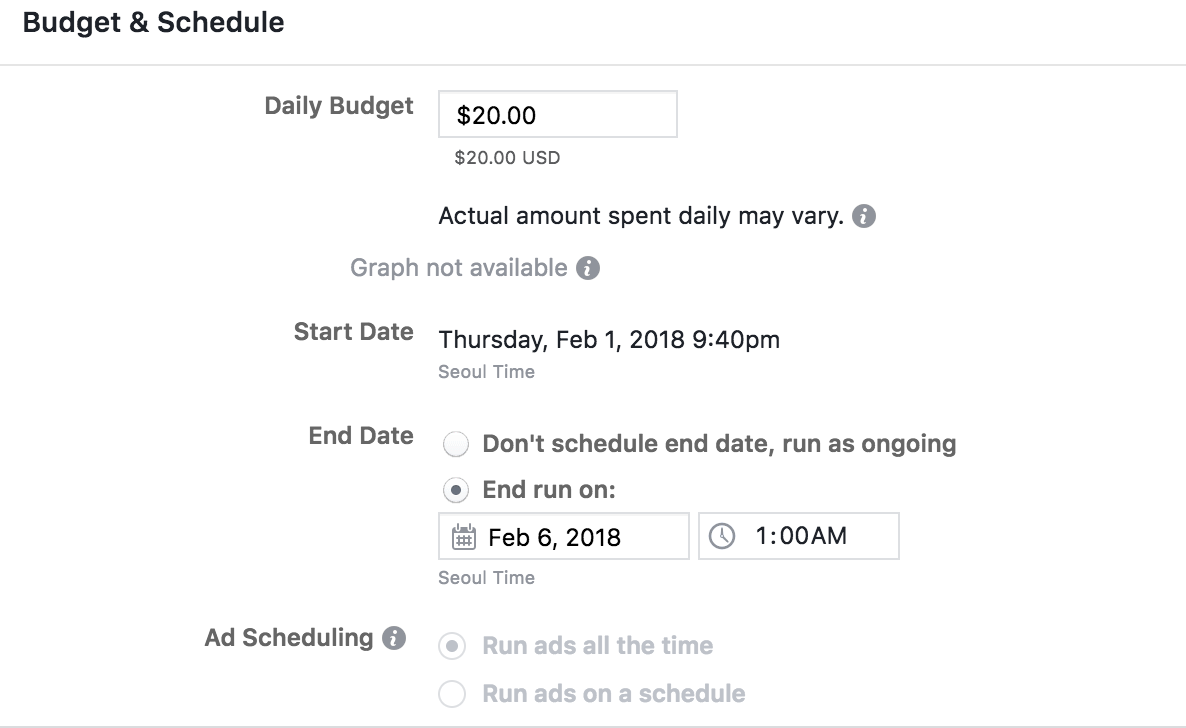This screenshot has height=728, width=1186.
Task: Click info icon beside Graph not available
Action: click(x=589, y=268)
